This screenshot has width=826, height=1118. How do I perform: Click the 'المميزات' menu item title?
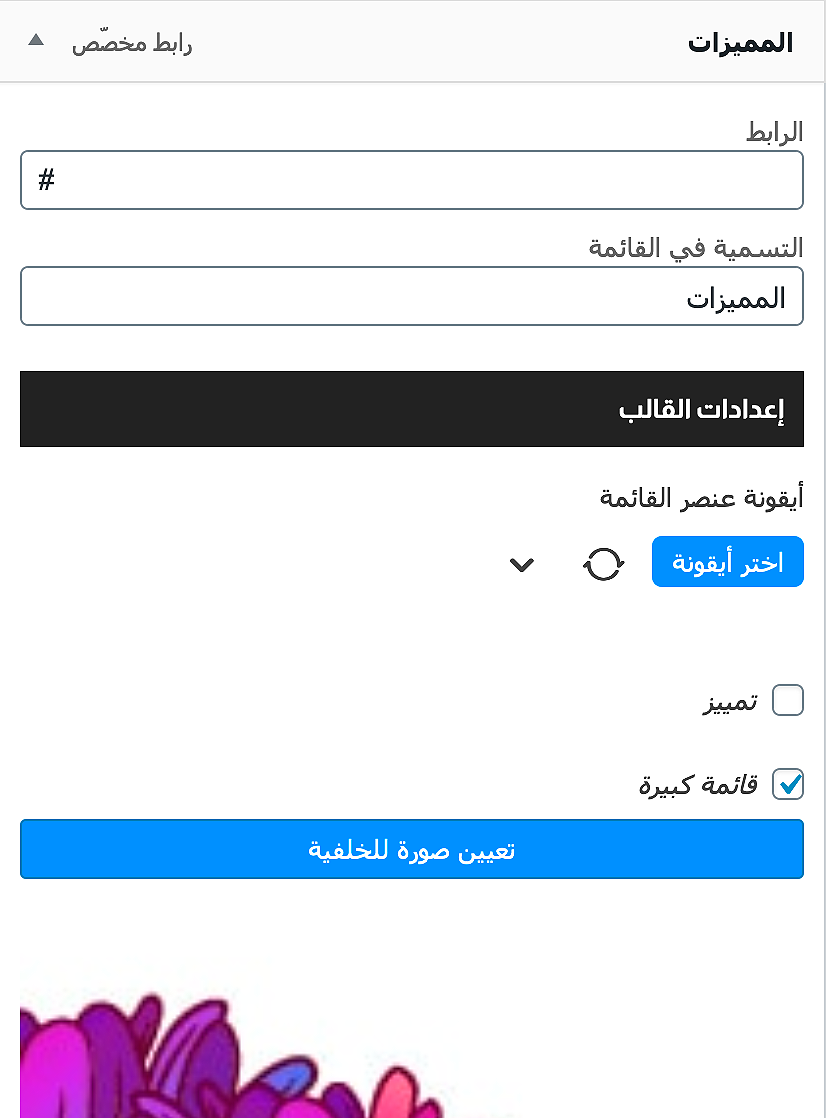740,43
